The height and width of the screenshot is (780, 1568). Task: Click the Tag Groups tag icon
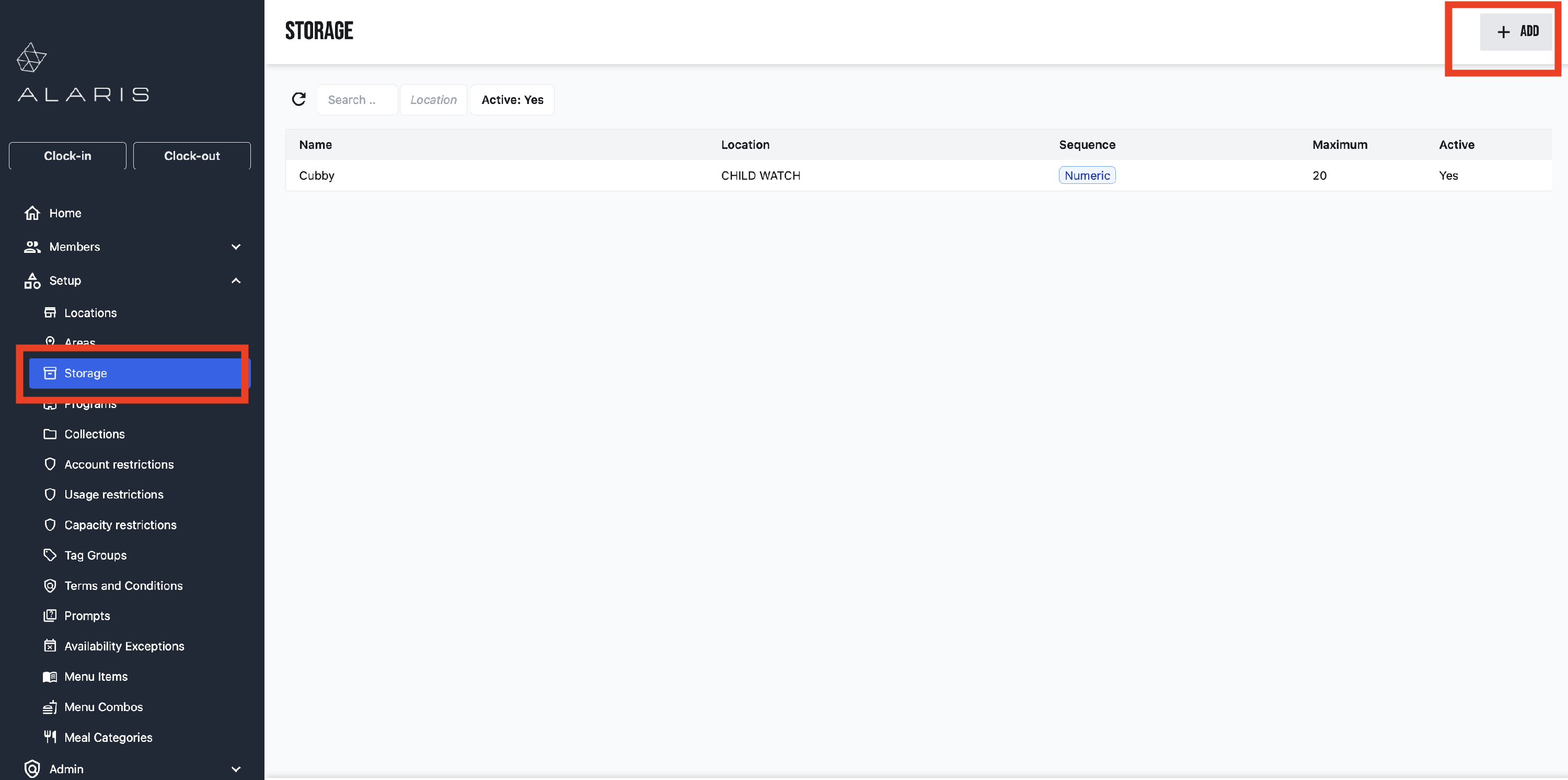pyautogui.click(x=50, y=555)
